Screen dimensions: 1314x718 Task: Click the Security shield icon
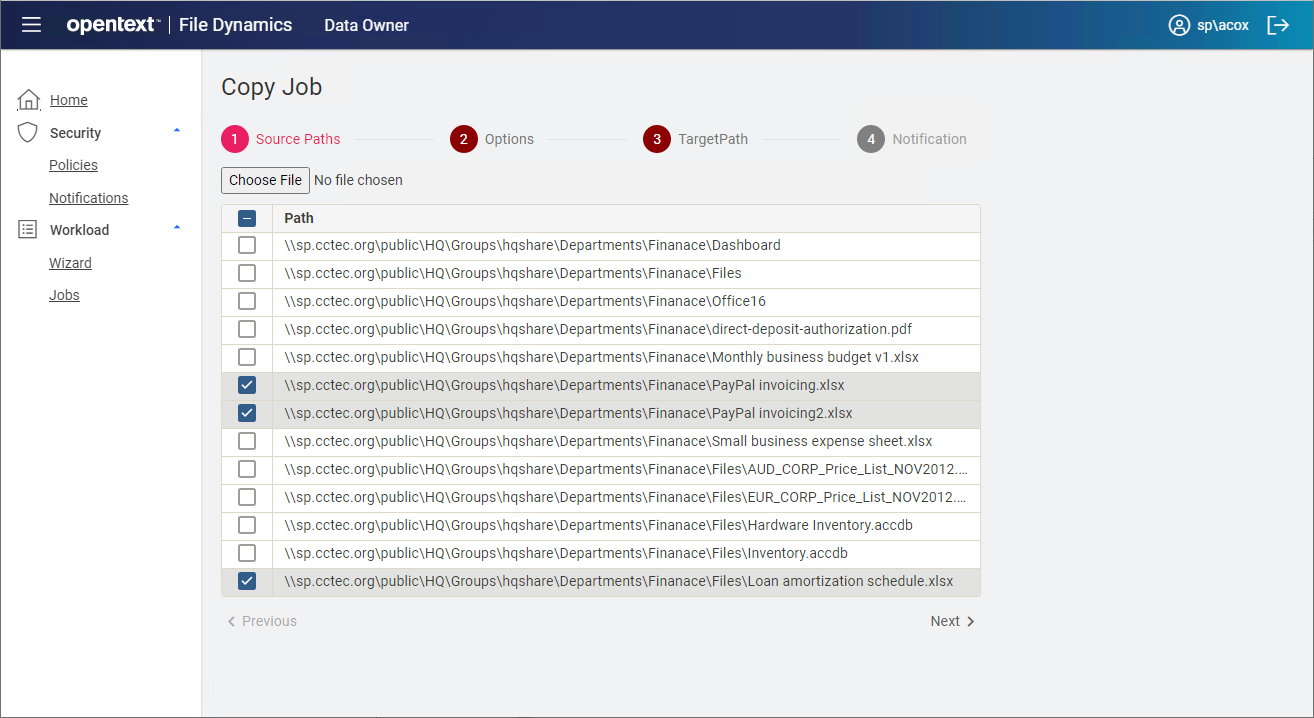(x=28, y=133)
